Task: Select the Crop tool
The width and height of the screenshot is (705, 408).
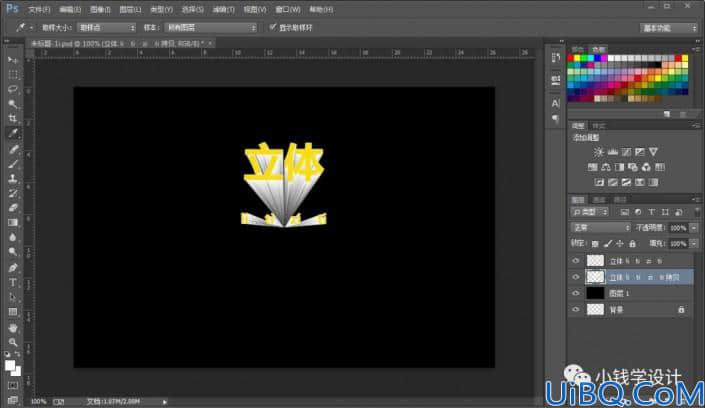Action: tap(13, 119)
